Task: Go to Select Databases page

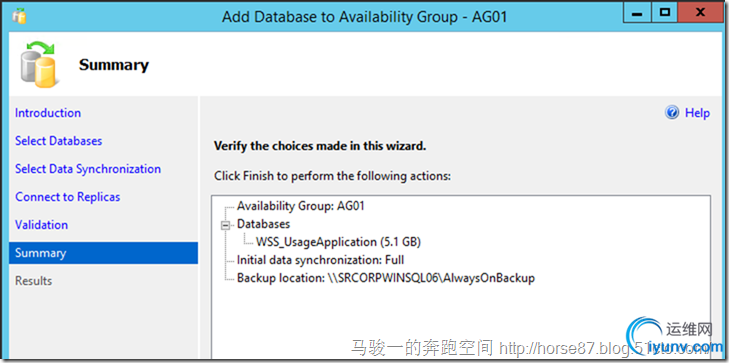Action: tap(59, 141)
